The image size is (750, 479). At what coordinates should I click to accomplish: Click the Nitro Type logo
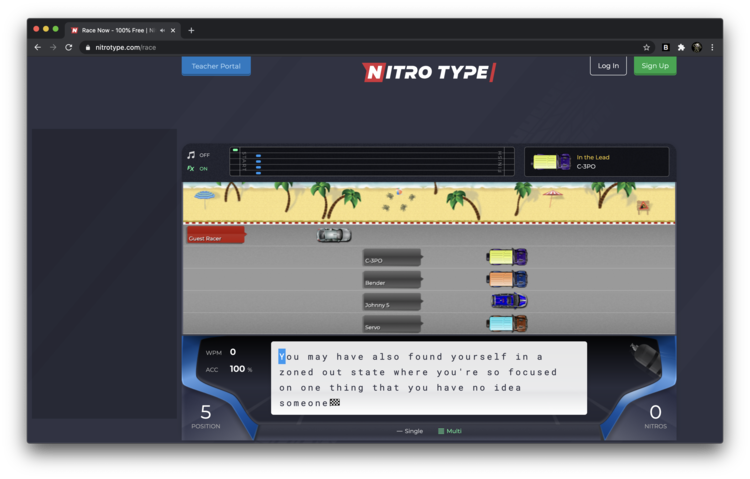[429, 72]
